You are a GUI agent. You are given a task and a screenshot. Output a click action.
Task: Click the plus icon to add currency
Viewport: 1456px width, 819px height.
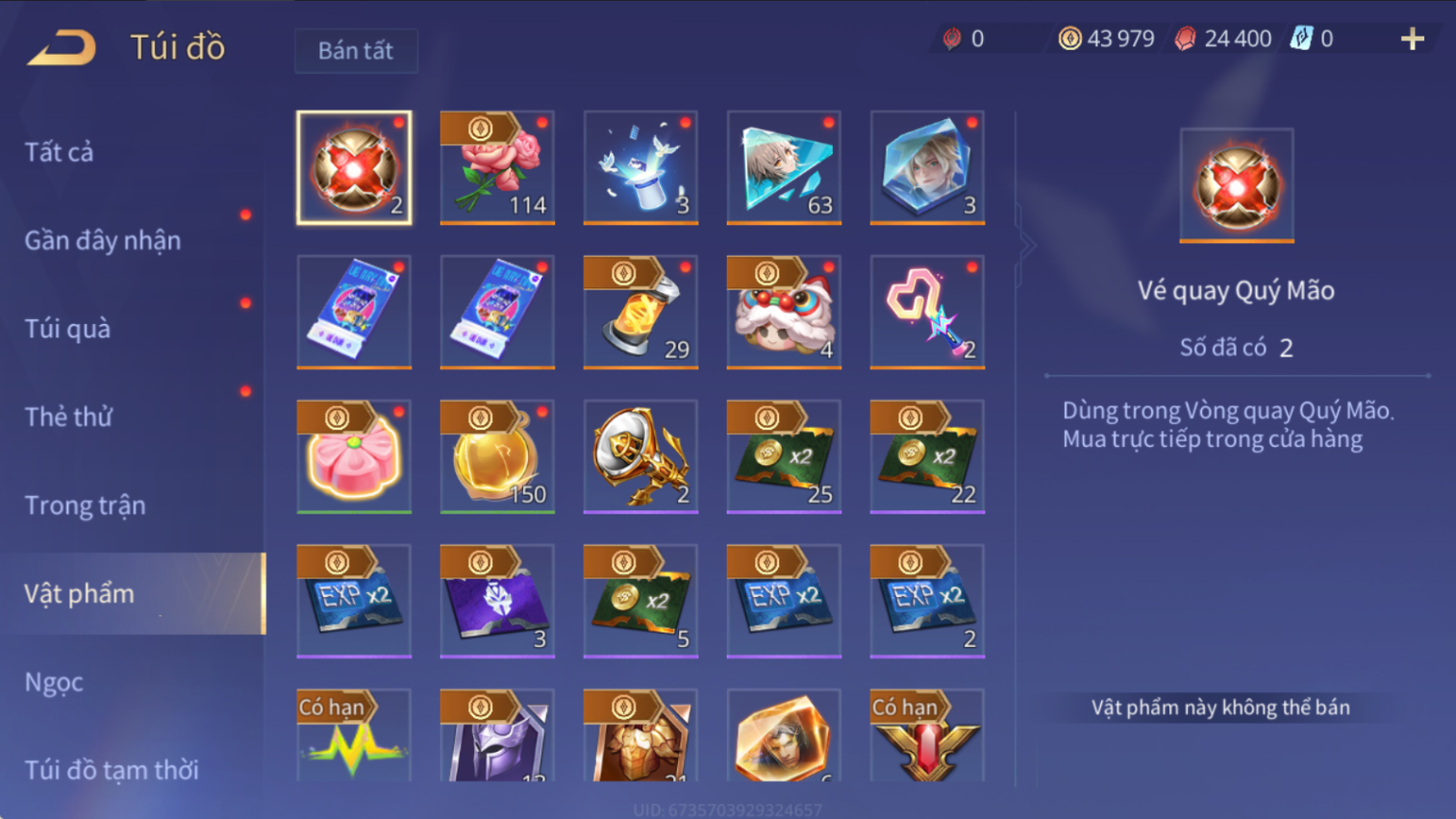point(1412,38)
